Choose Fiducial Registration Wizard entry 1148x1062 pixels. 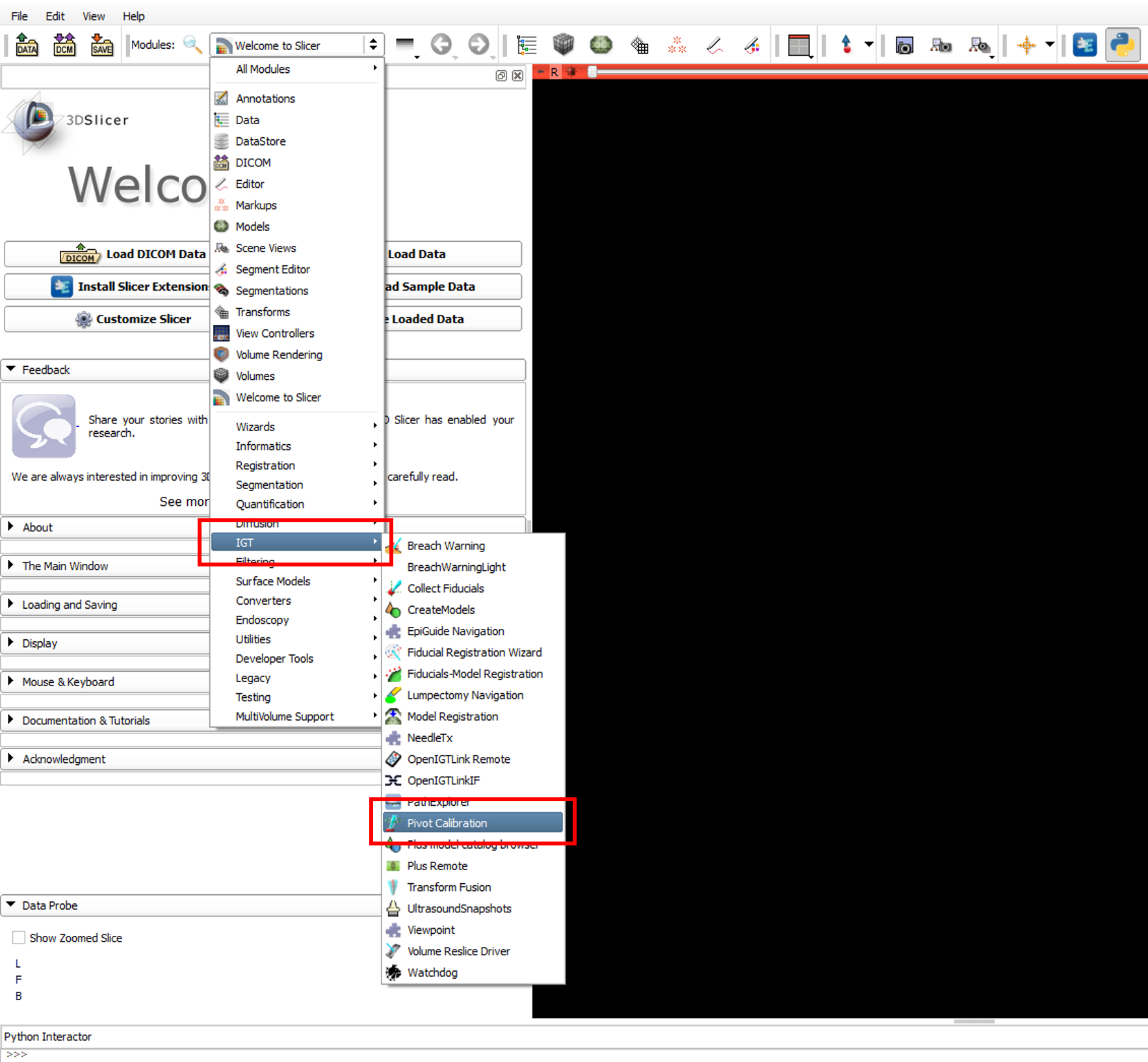pos(473,652)
